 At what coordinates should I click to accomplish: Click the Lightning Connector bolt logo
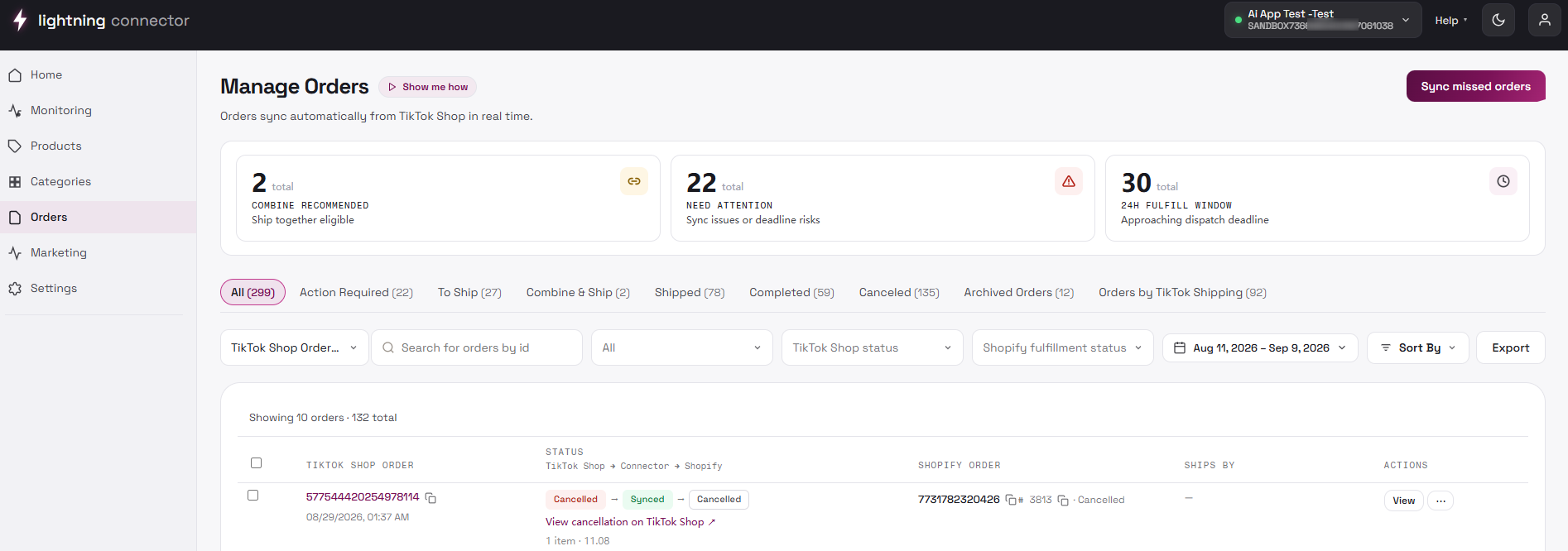tap(20, 20)
